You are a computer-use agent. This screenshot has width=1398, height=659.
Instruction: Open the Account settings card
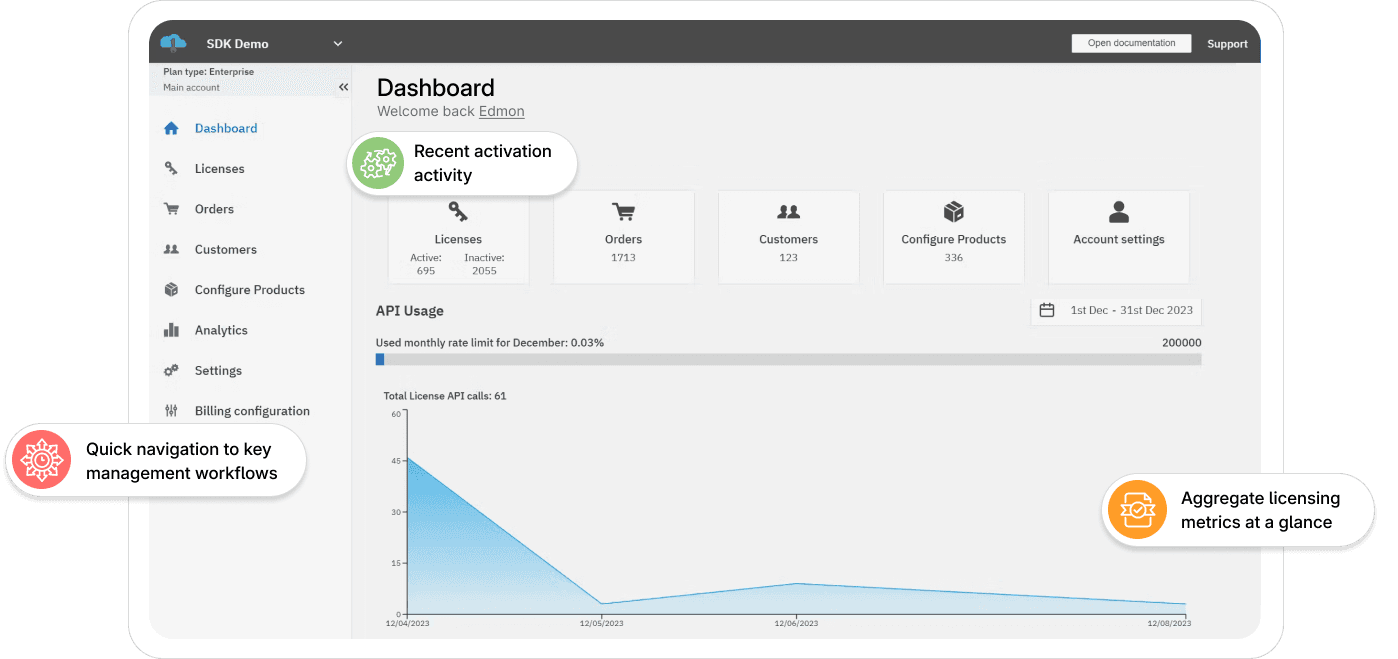click(x=1119, y=237)
